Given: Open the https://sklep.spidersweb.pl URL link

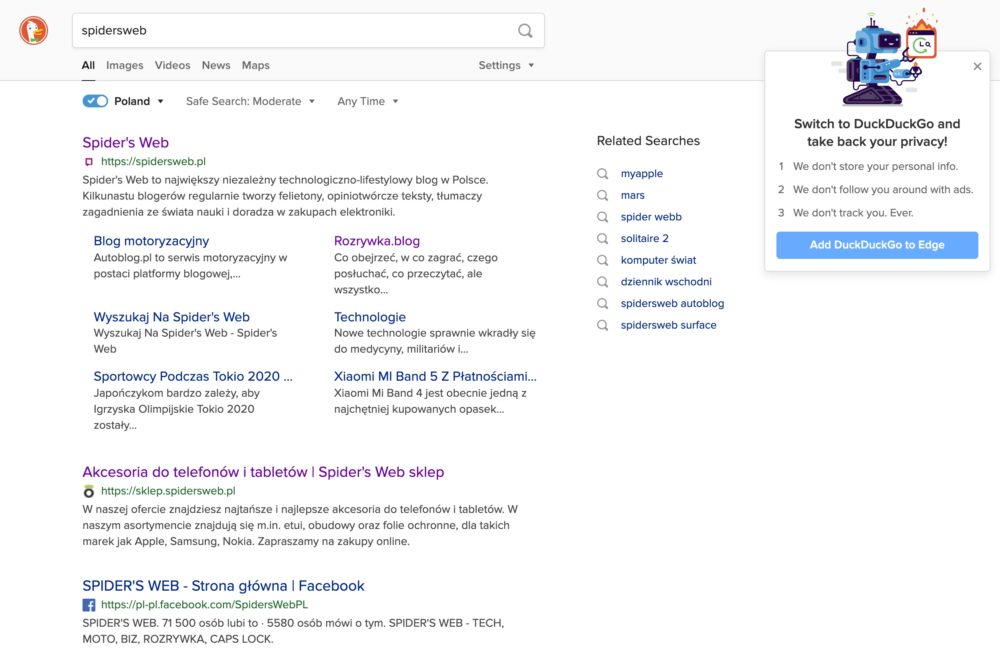Looking at the screenshot, I should pos(168,491).
